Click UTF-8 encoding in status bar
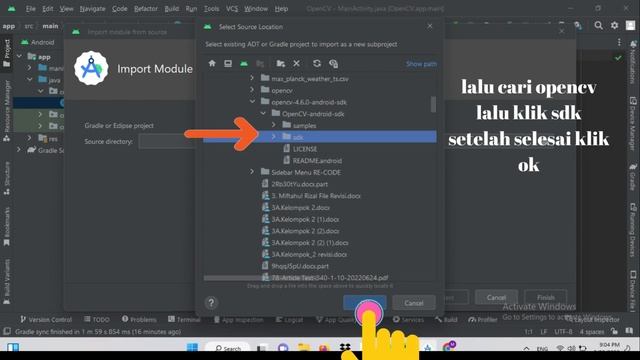640x360 pixels. (x=563, y=331)
